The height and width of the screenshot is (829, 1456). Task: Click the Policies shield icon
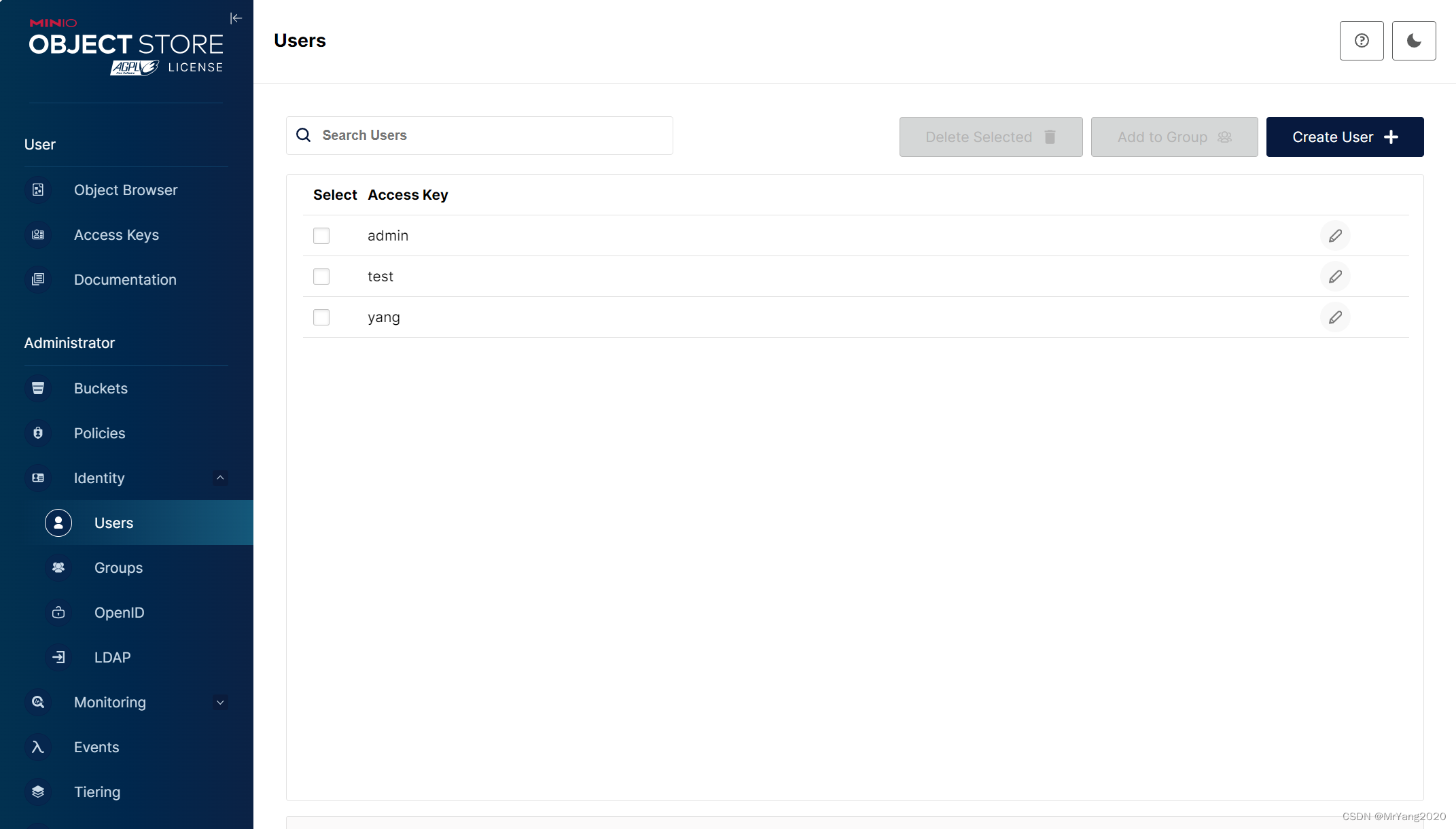click(x=38, y=433)
